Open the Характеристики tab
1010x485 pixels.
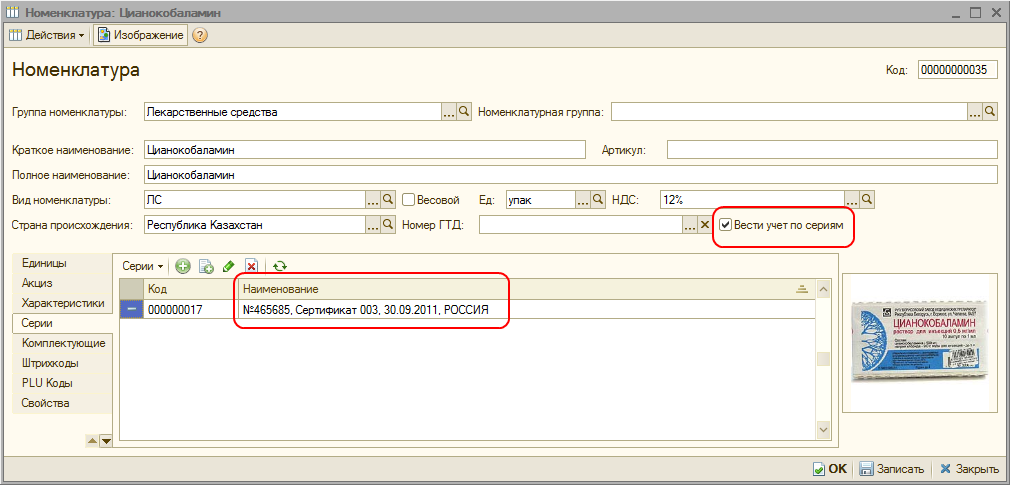[x=63, y=303]
